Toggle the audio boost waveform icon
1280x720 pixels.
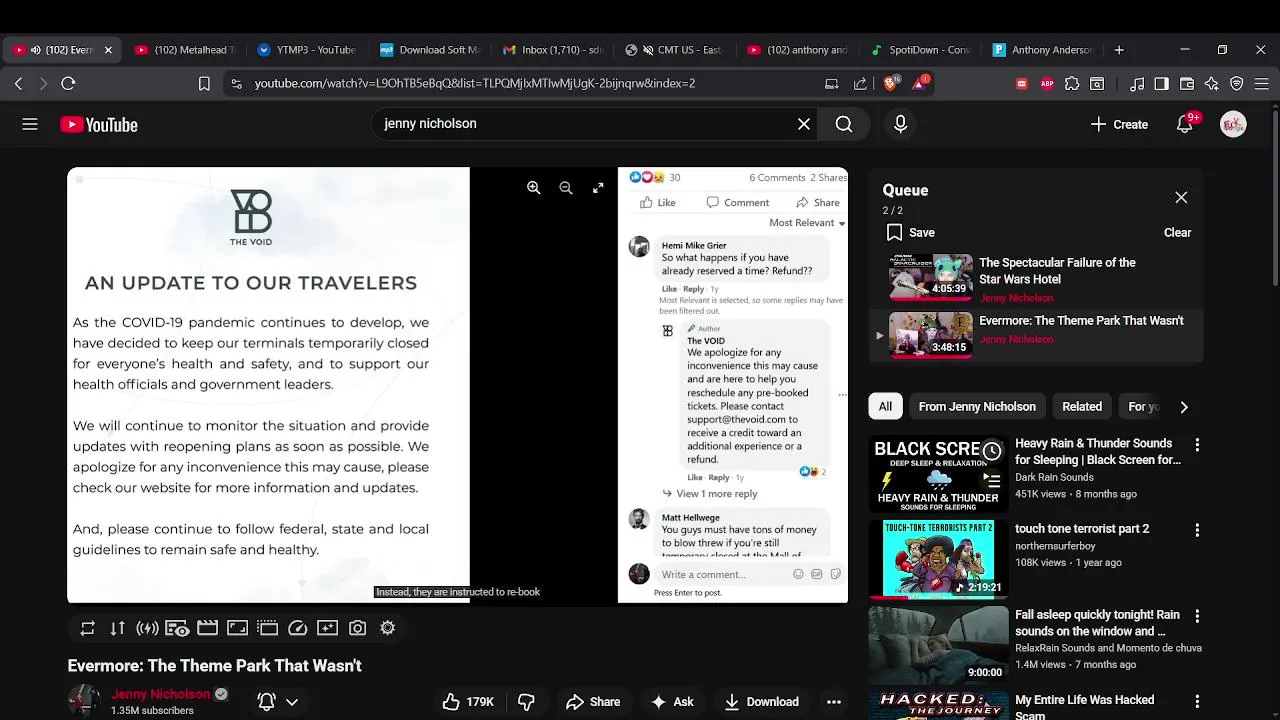pyautogui.click(x=148, y=628)
